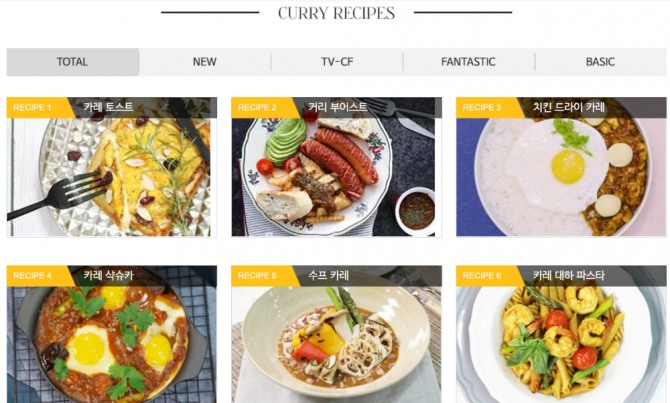Switch to the NEW tab
This screenshot has width=670, height=403.
pos(205,62)
